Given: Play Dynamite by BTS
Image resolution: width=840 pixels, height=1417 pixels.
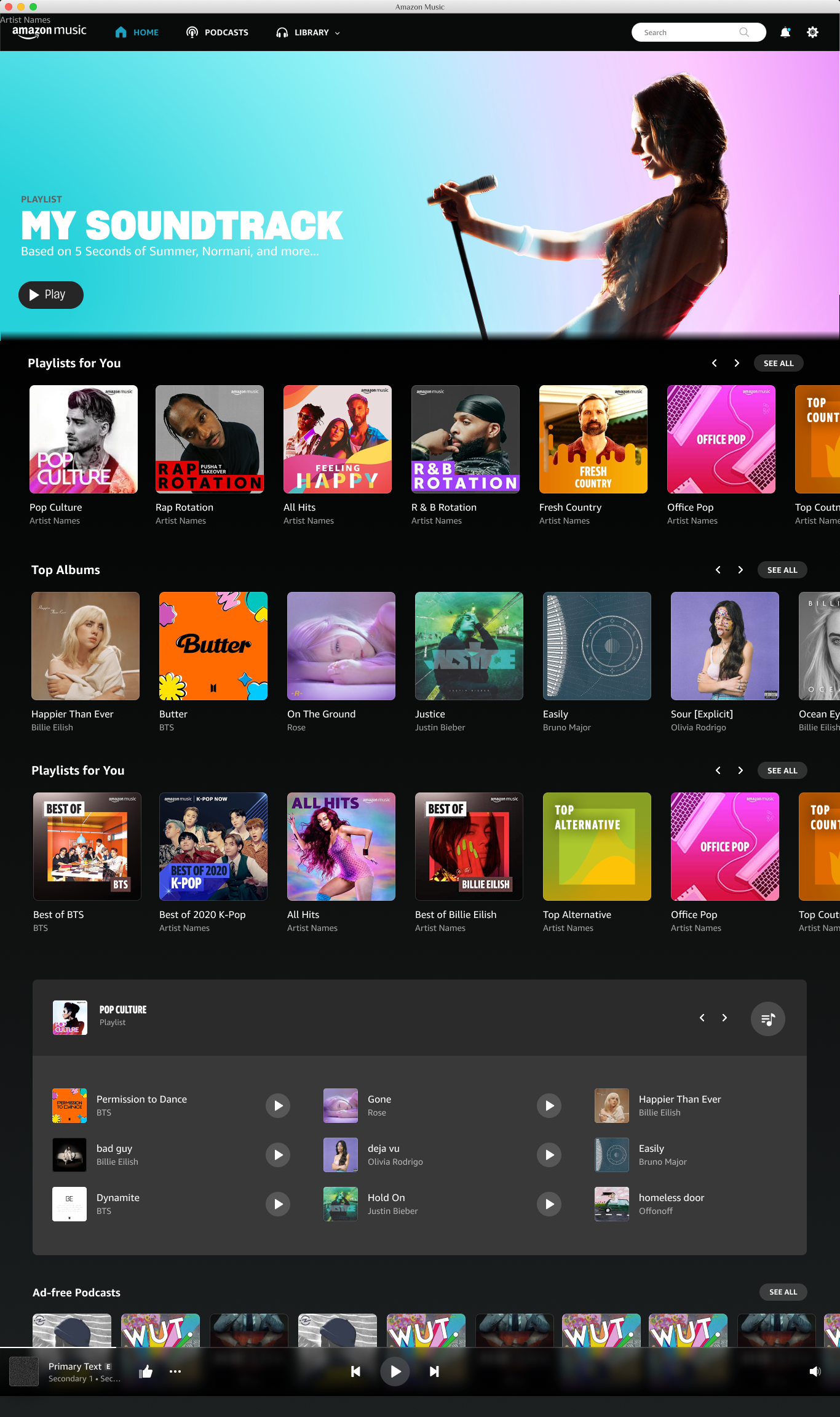Looking at the screenshot, I should pos(278,1204).
